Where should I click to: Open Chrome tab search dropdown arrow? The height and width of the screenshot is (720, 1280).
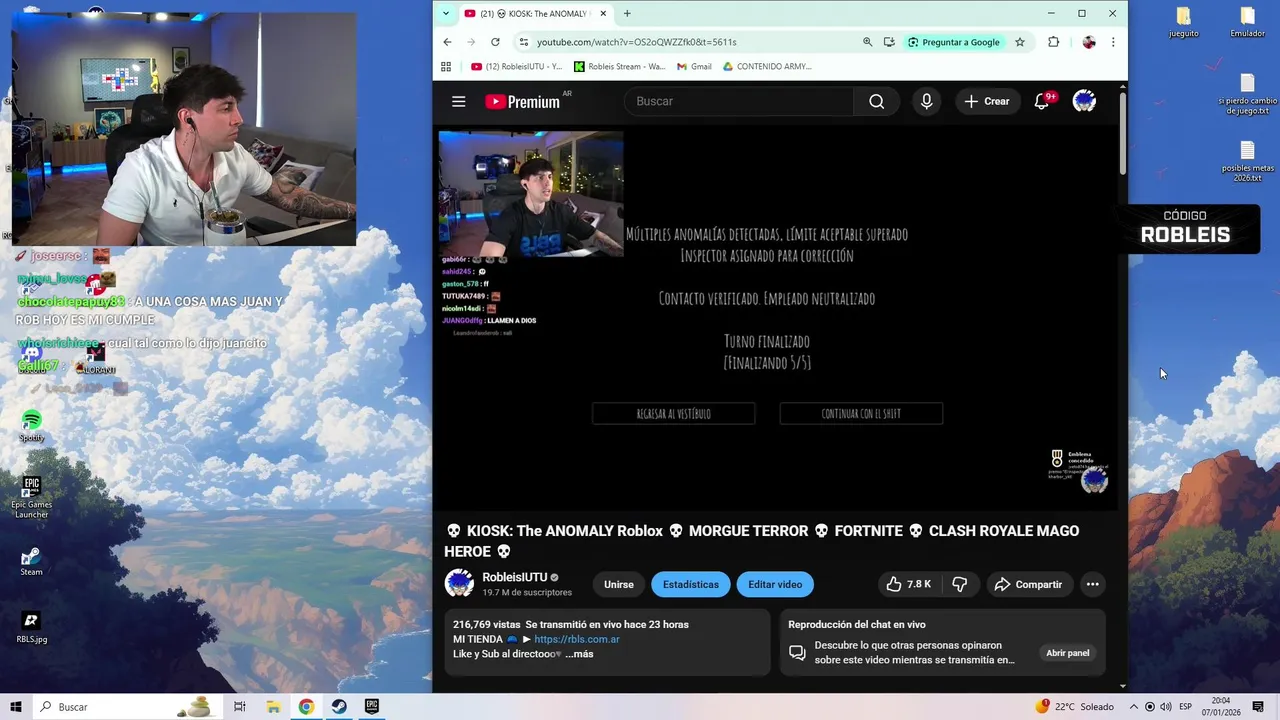[x=446, y=13]
